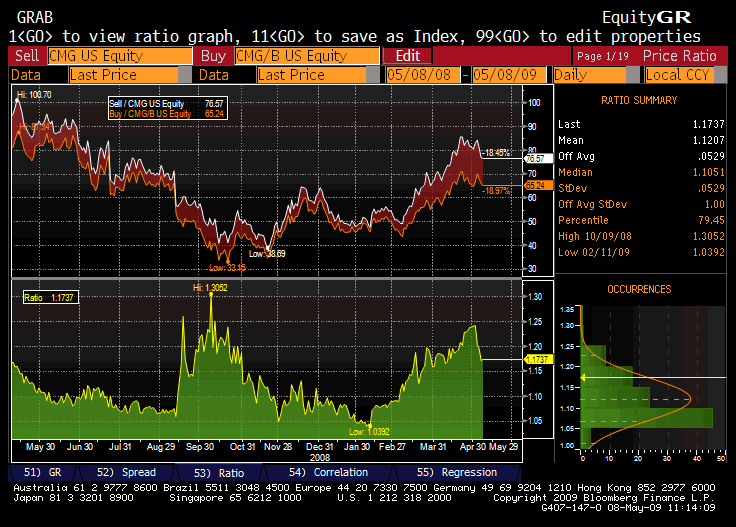Select the 53) Ratio tab

219,473
